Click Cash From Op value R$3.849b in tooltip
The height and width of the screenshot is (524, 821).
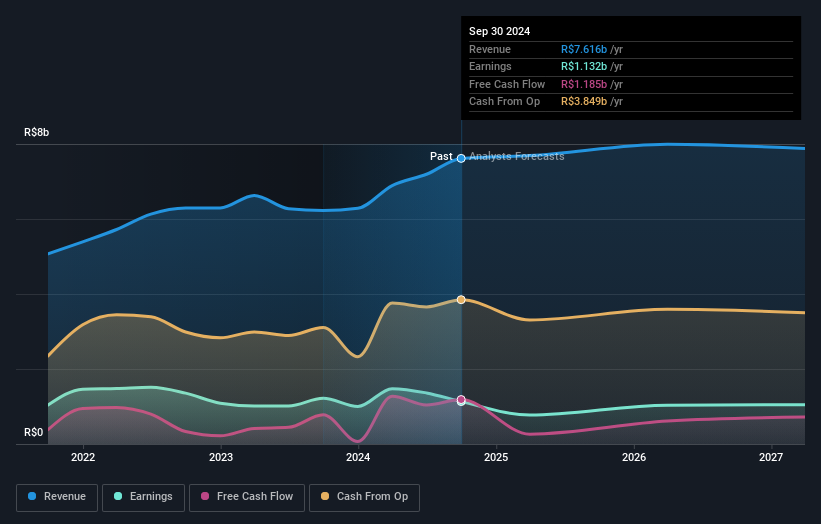584,102
